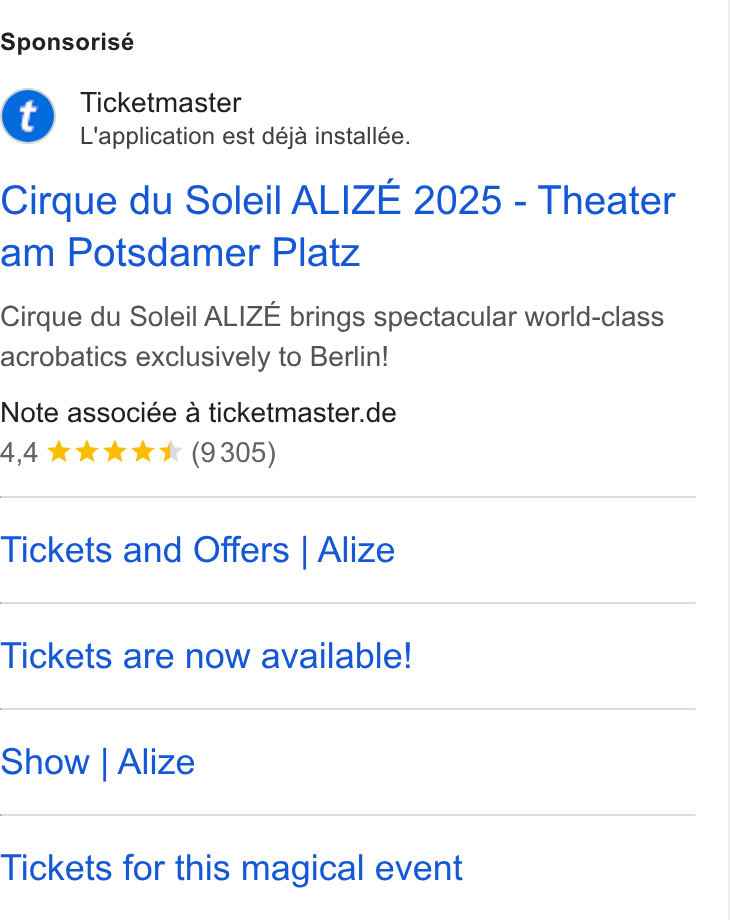Click the second gold rating star
The width and height of the screenshot is (730, 920).
(87, 452)
